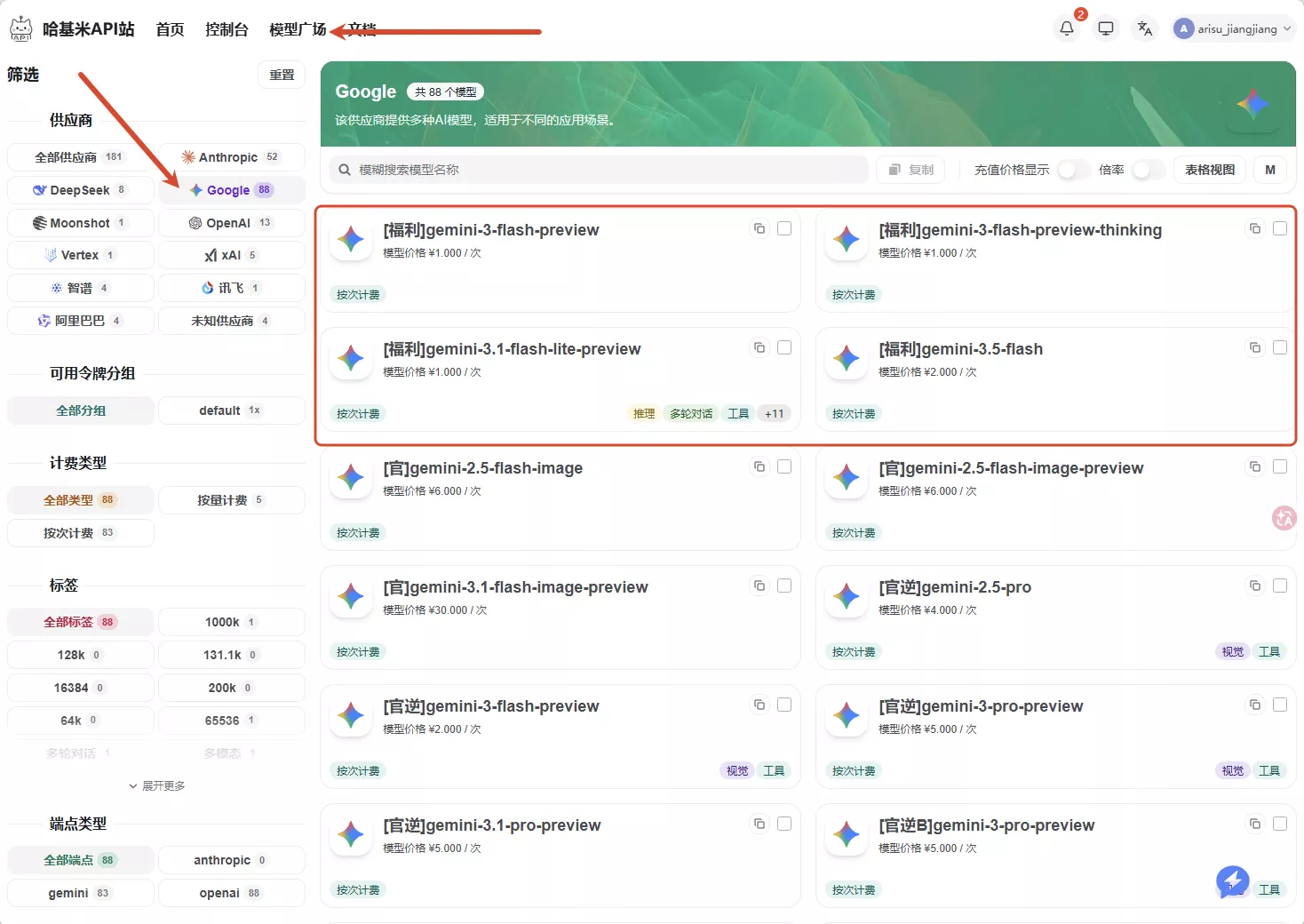The width and height of the screenshot is (1304, 924).
Task: Click the search magnifier icon
Action: tap(345, 170)
